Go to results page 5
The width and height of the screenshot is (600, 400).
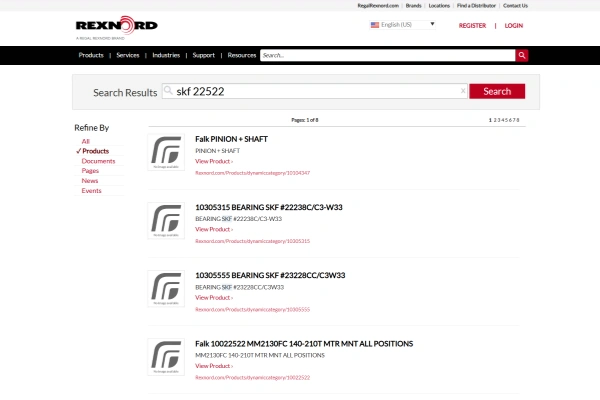tap(507, 120)
